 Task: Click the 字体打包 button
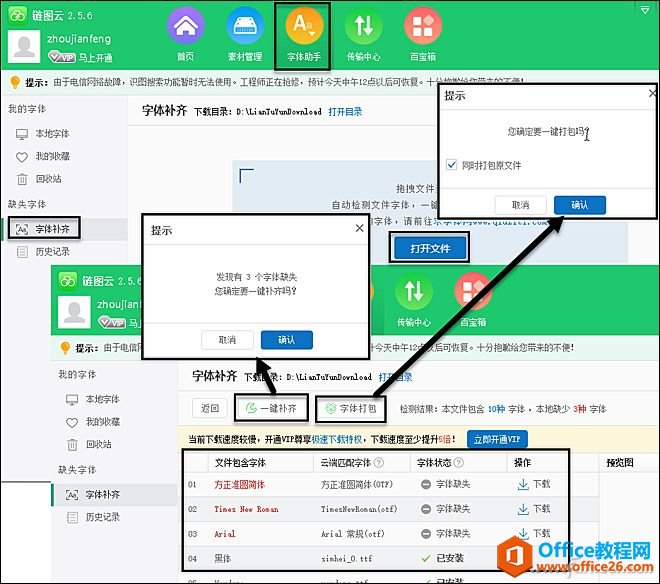pyautogui.click(x=351, y=408)
